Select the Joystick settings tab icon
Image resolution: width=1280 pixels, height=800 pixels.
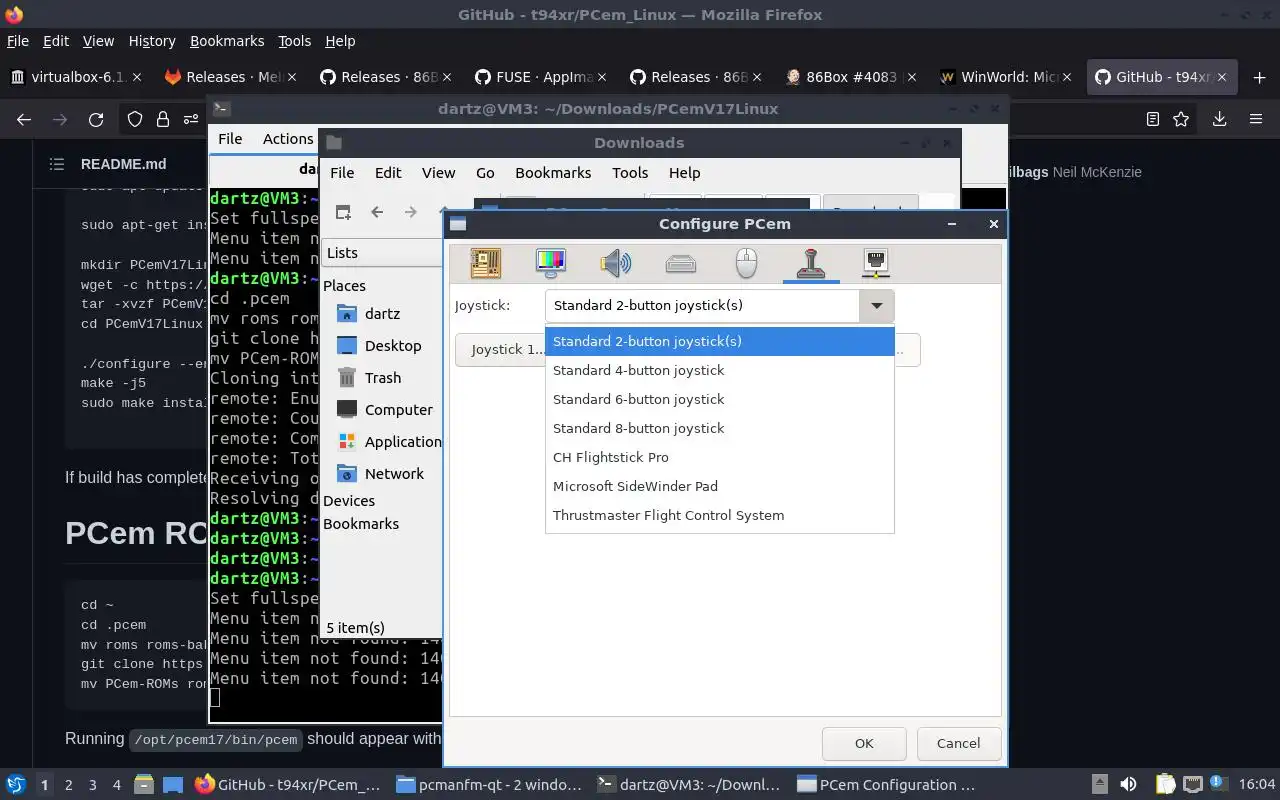(811, 263)
